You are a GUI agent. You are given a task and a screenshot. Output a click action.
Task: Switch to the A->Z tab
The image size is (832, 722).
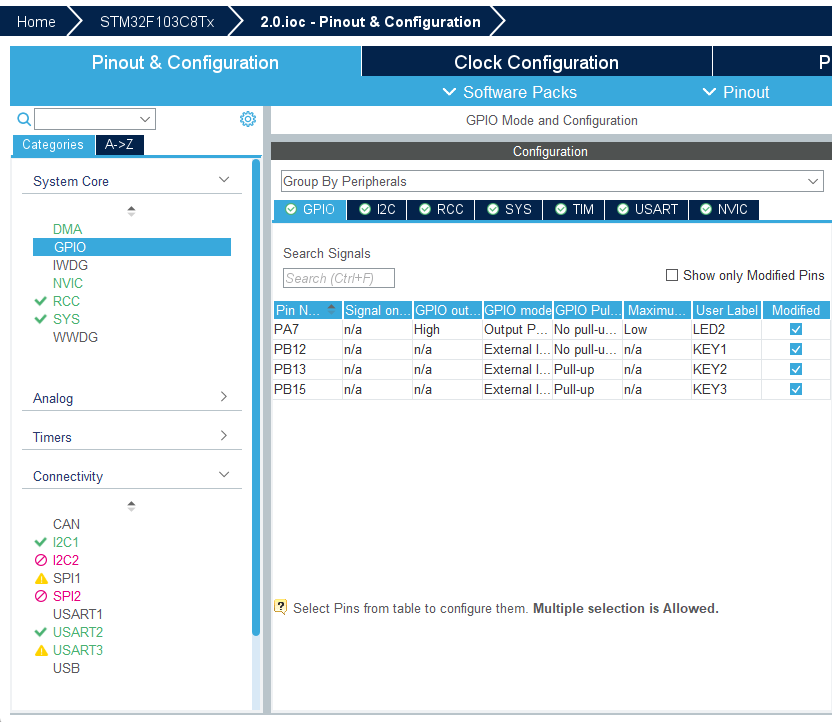tap(119, 144)
